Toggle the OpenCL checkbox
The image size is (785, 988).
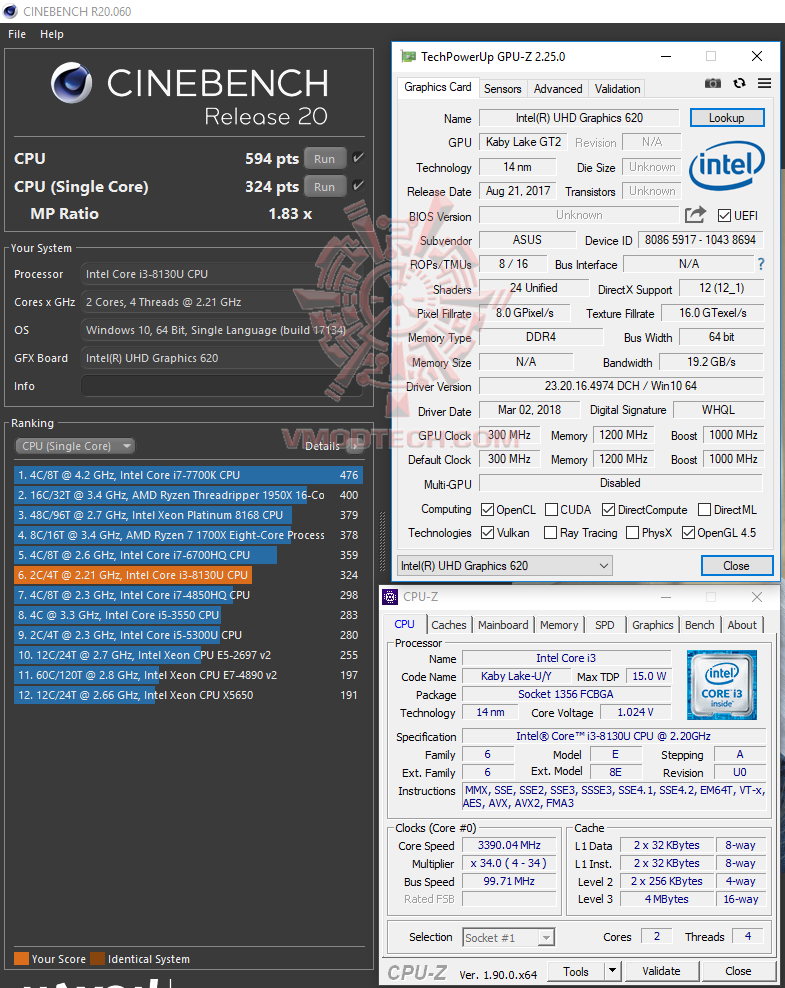click(487, 509)
